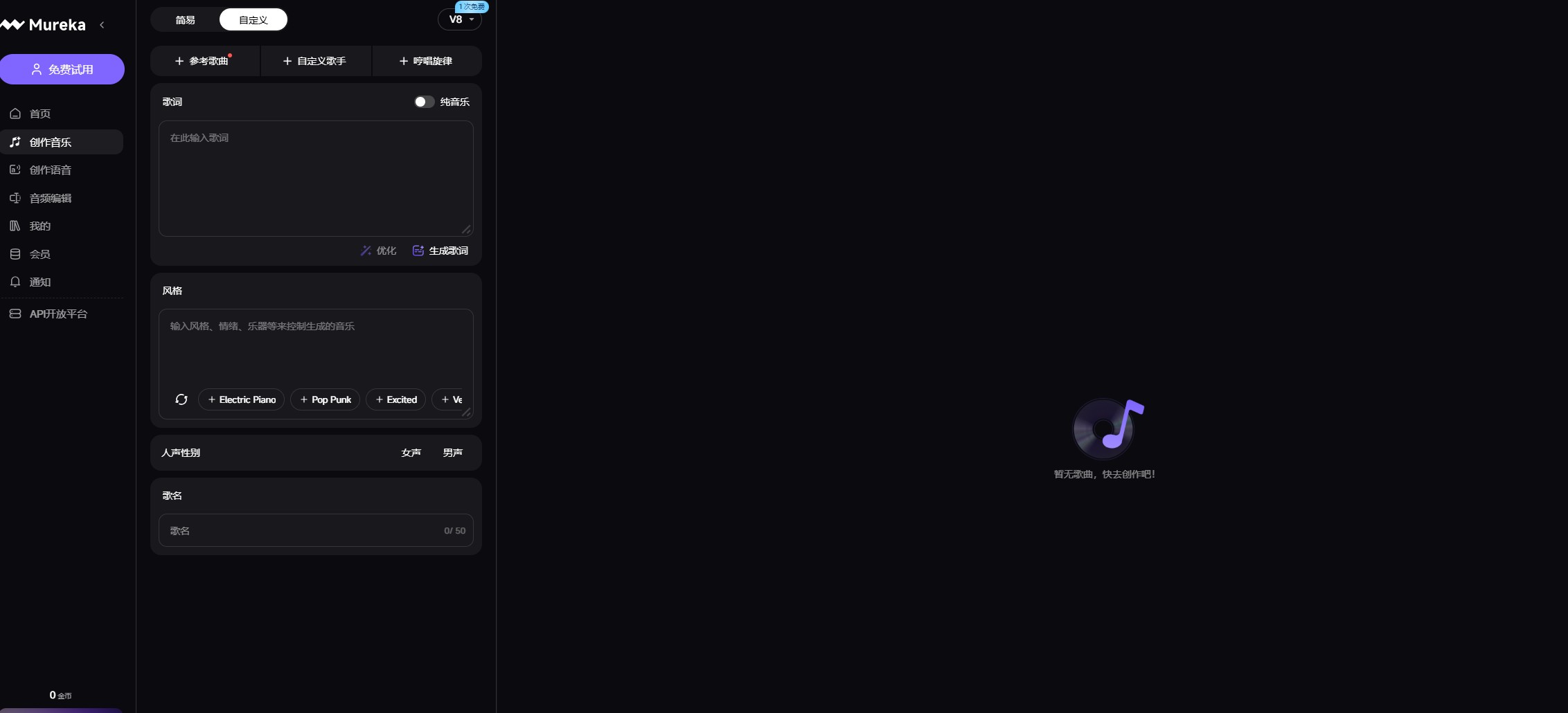Toggle the 纯音乐 instrumental switch
Viewport: 1568px width, 713px height.
[x=424, y=102]
